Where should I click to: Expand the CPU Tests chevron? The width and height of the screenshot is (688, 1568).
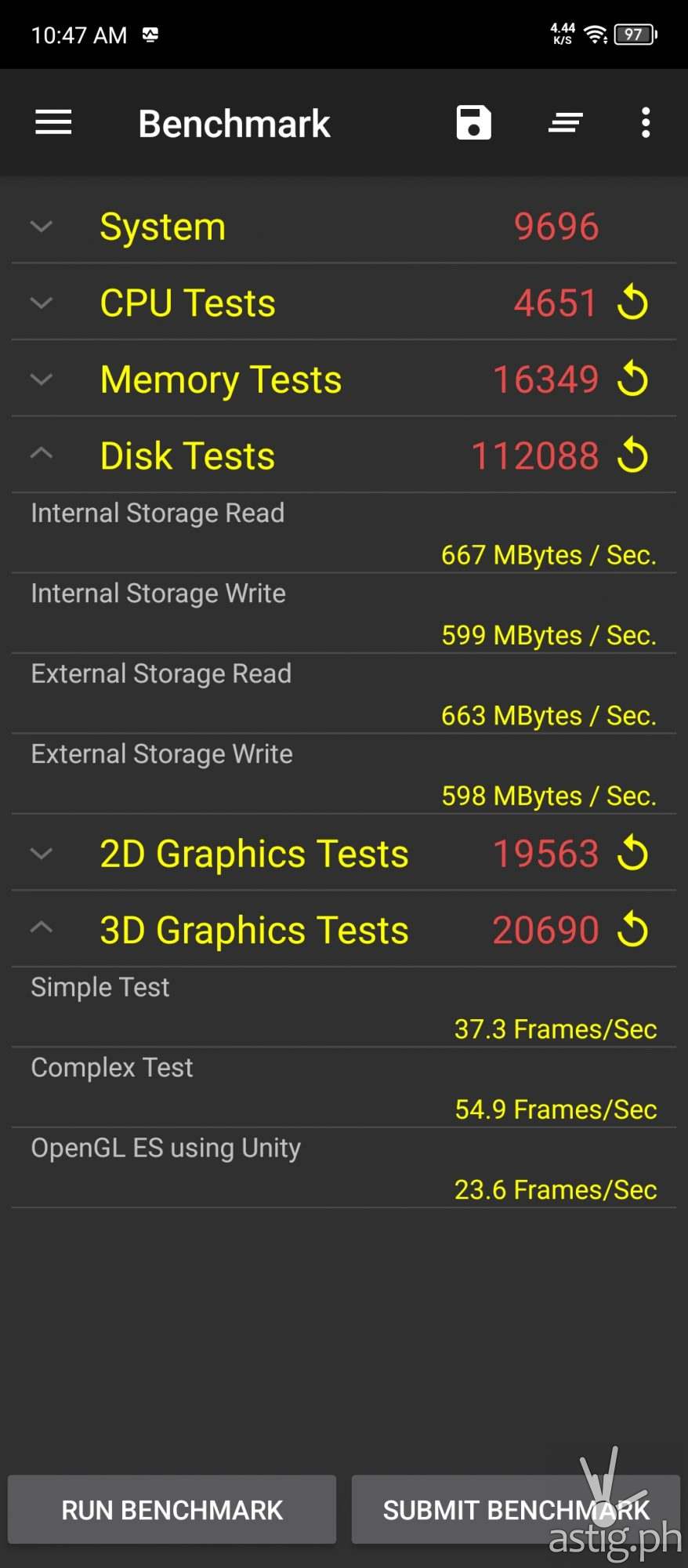[x=42, y=303]
